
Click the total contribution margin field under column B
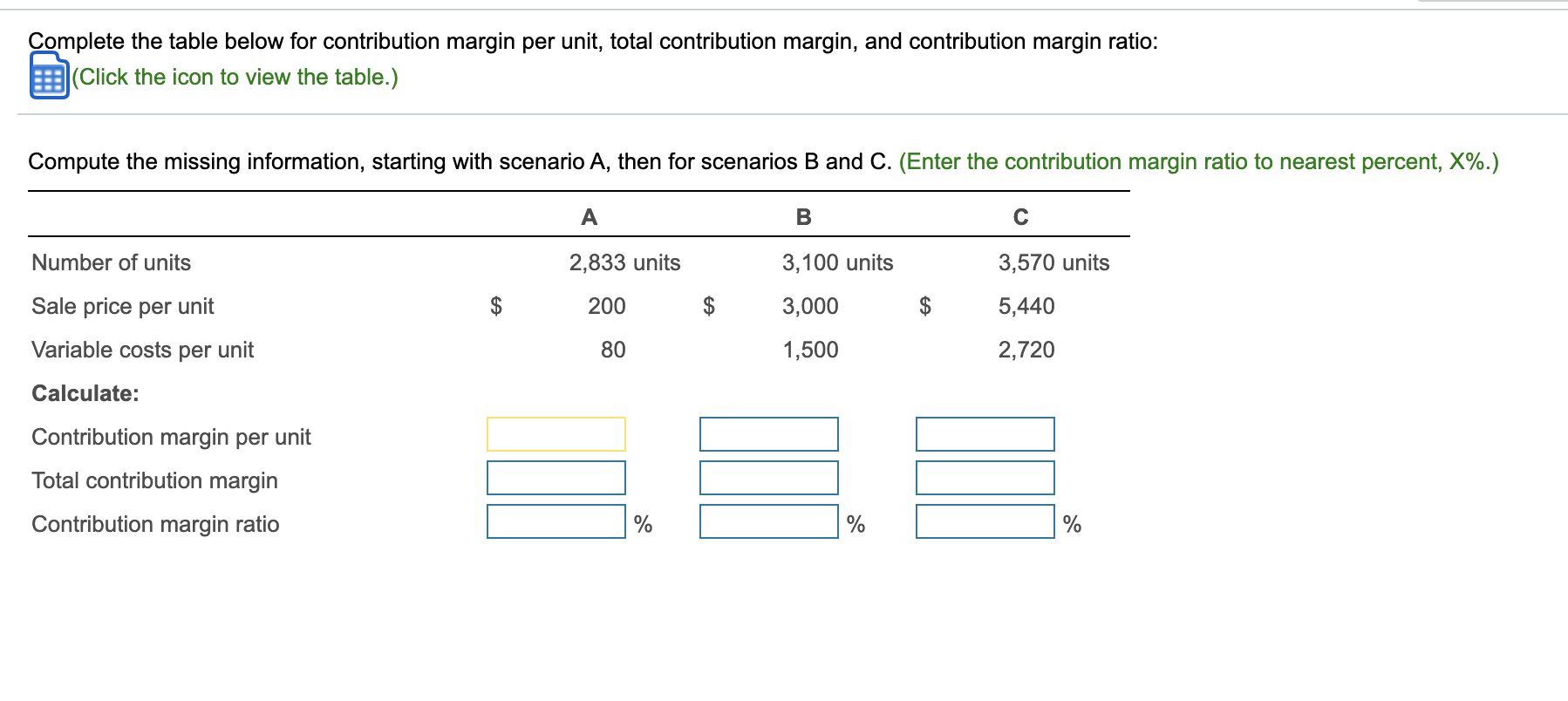tap(768, 478)
